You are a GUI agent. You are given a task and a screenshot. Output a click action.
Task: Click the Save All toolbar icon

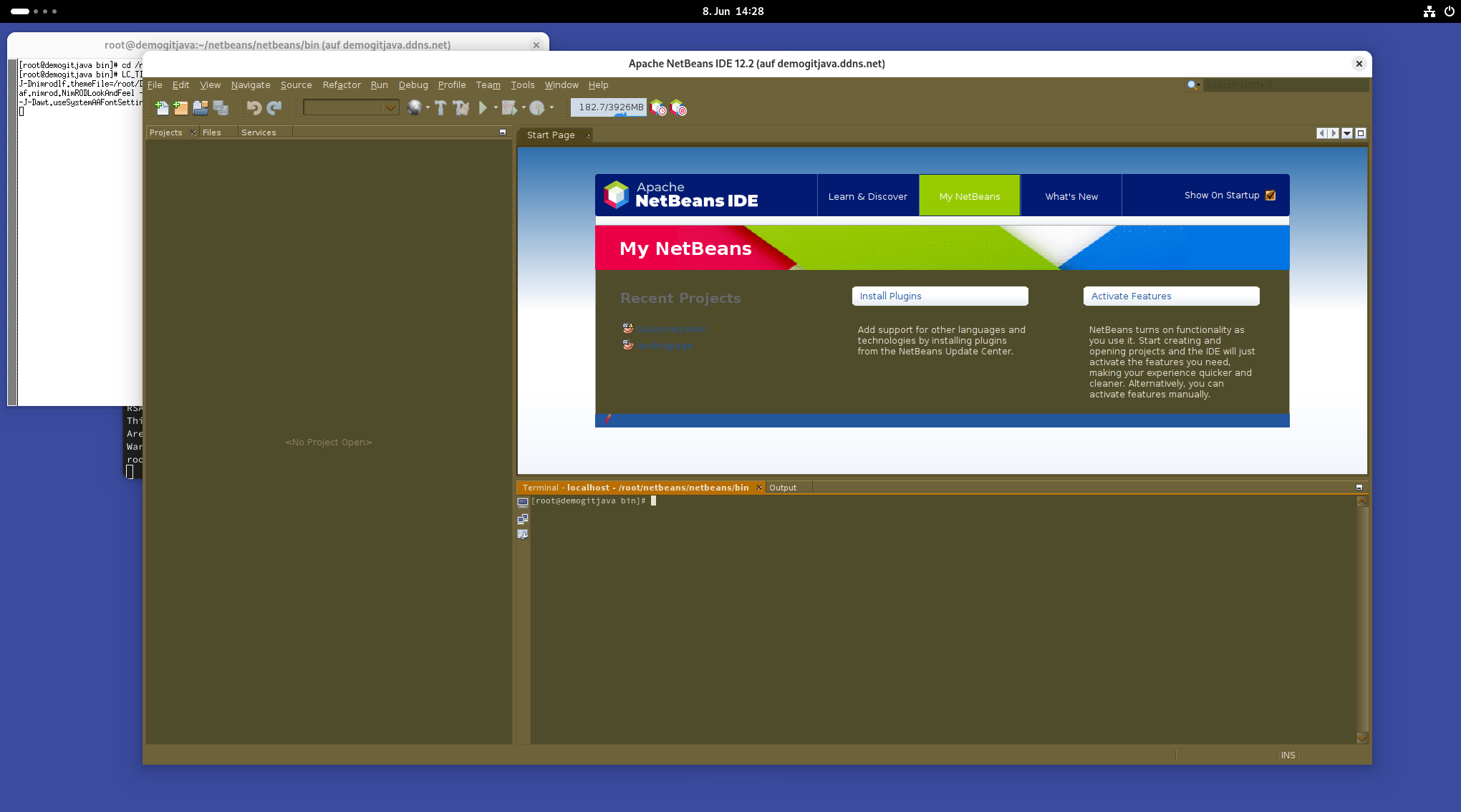pos(221,108)
